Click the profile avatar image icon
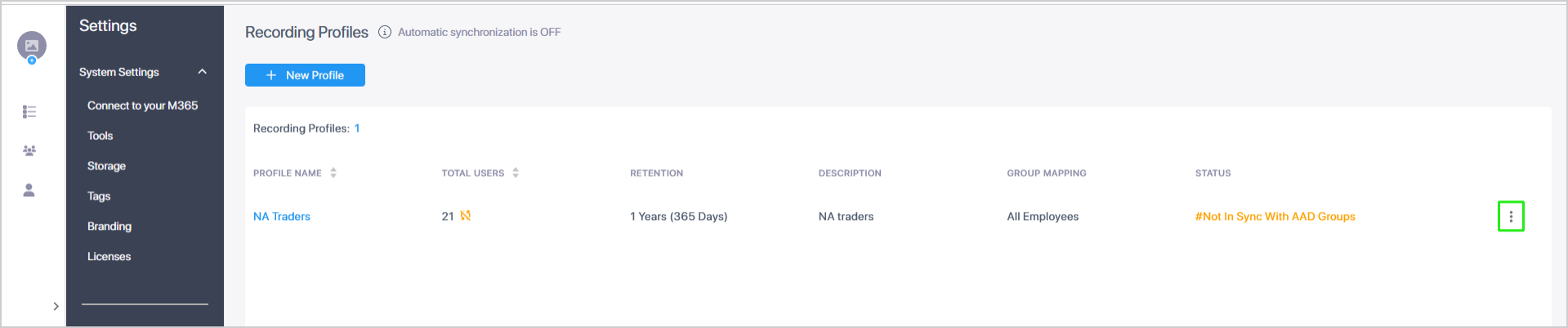Screen dimensions: 1568x328 pyautogui.click(x=32, y=46)
